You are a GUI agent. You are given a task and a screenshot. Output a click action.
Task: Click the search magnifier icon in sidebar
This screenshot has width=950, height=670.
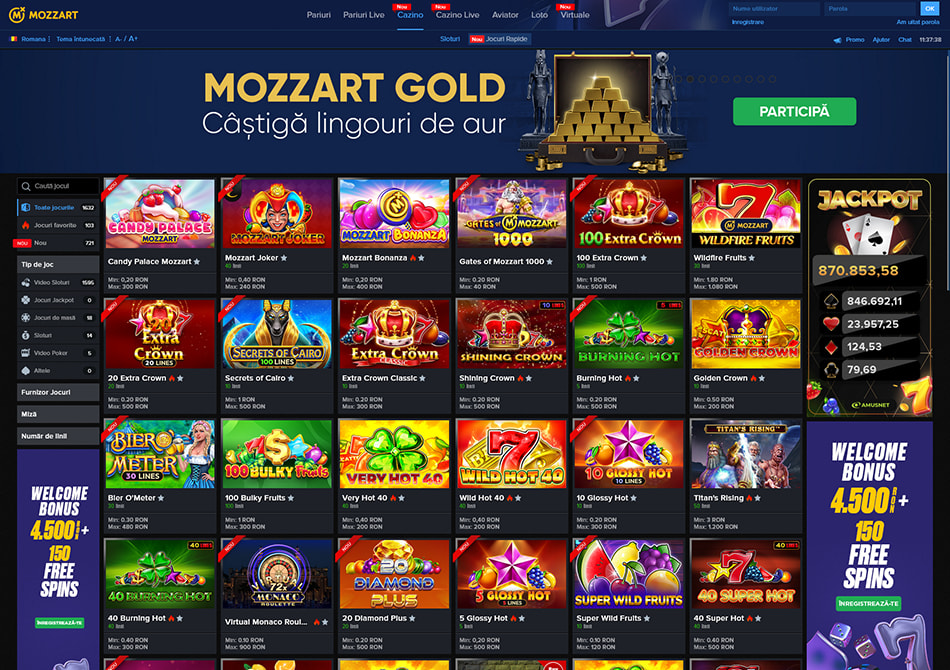[x=26, y=186]
